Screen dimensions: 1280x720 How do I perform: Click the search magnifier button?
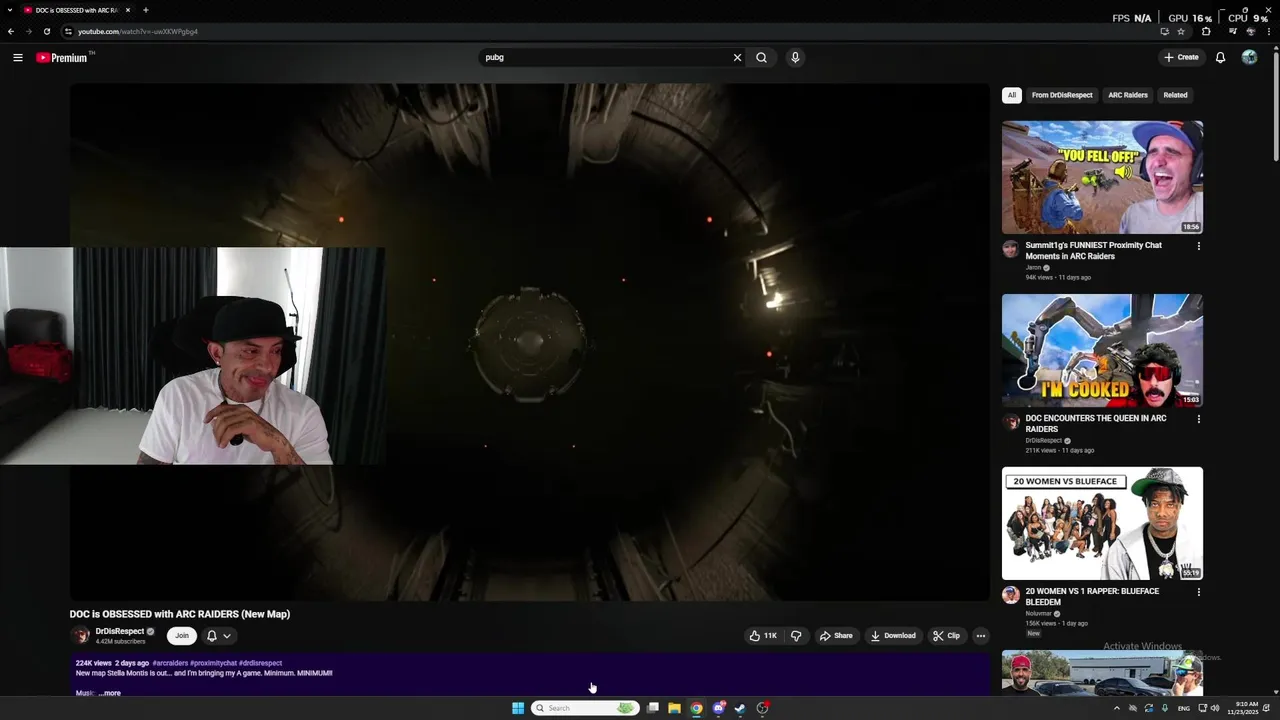pos(761,57)
